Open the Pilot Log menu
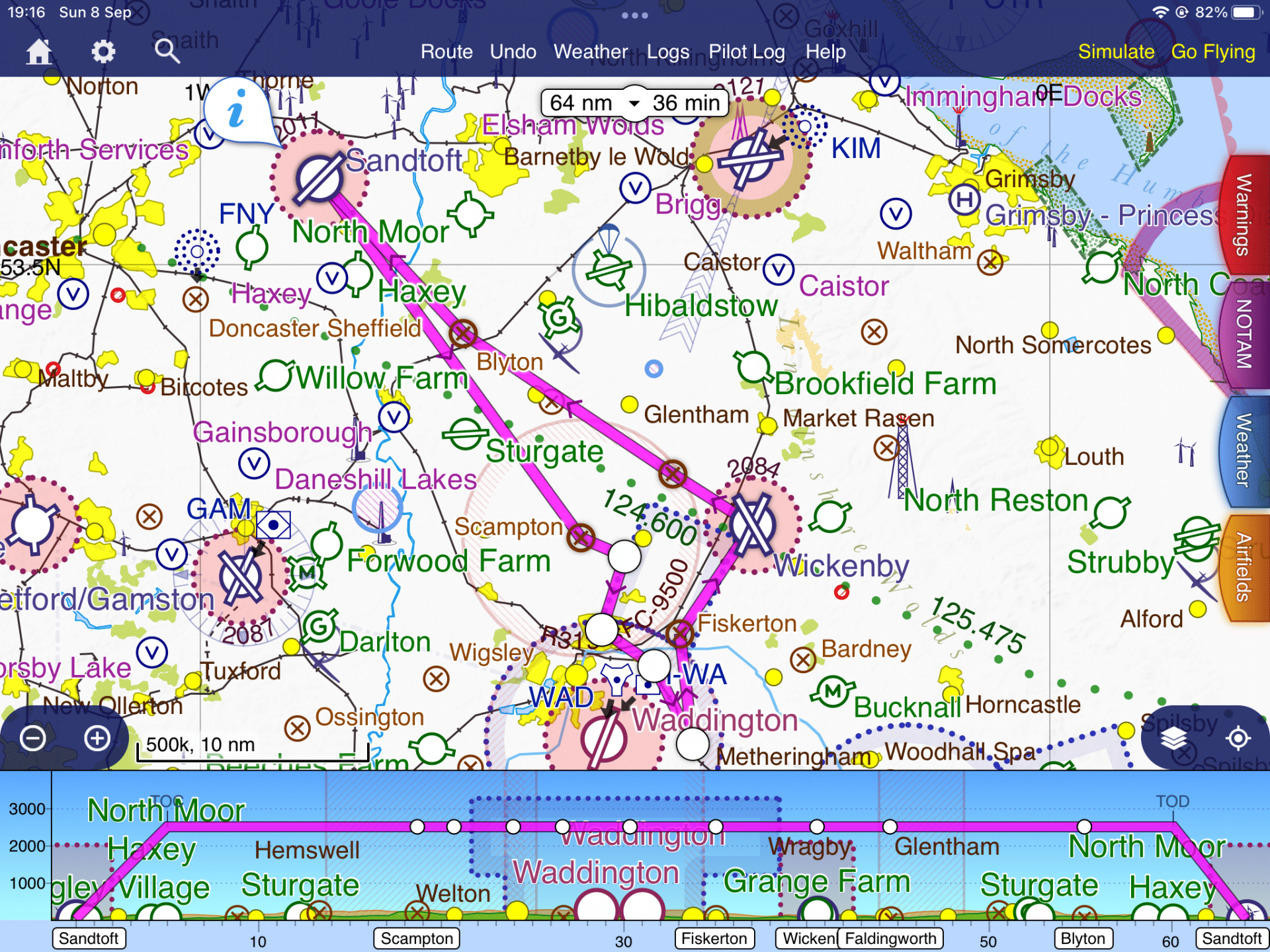 click(x=746, y=52)
